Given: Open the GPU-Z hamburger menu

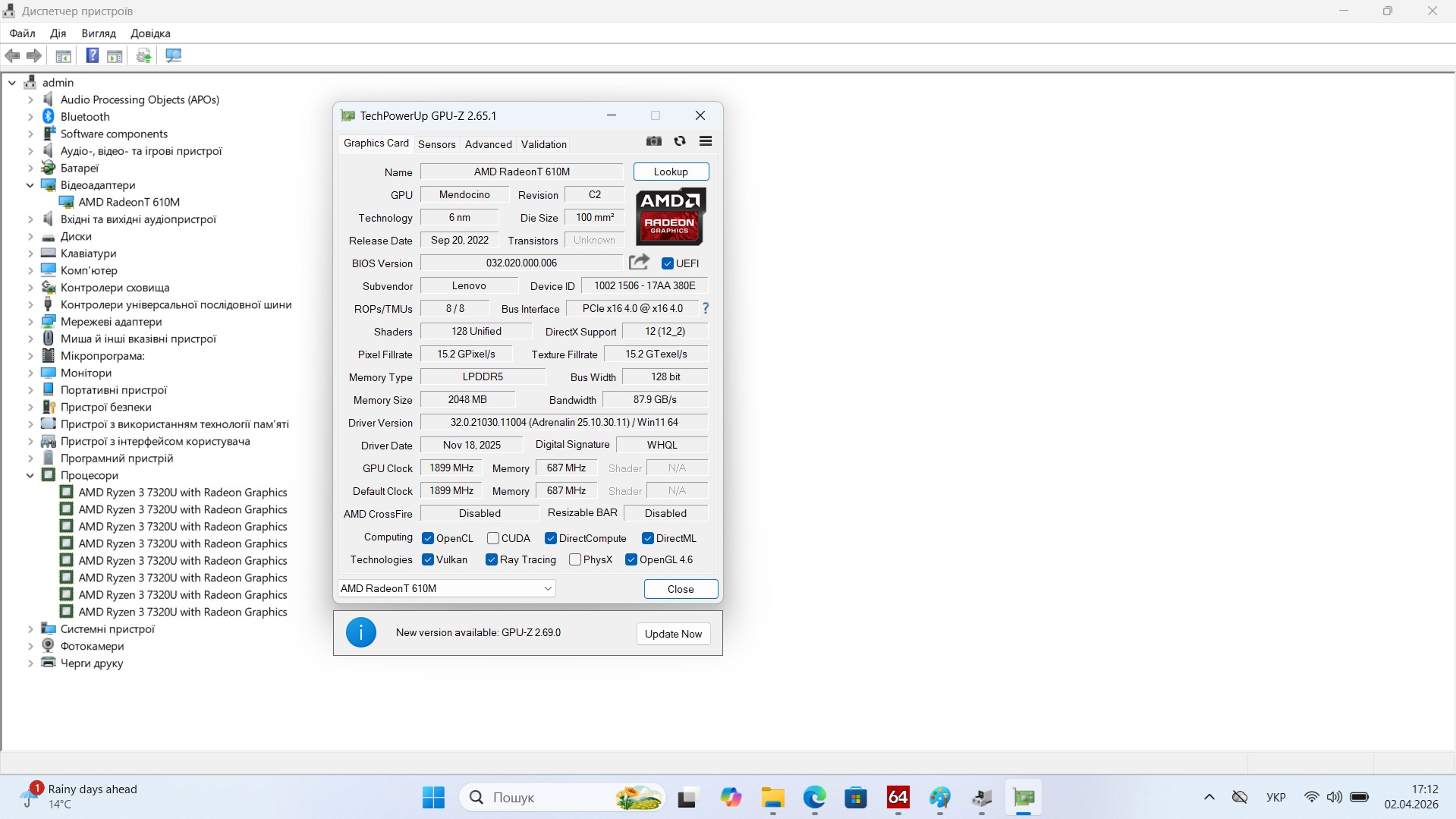Looking at the screenshot, I should click(705, 141).
